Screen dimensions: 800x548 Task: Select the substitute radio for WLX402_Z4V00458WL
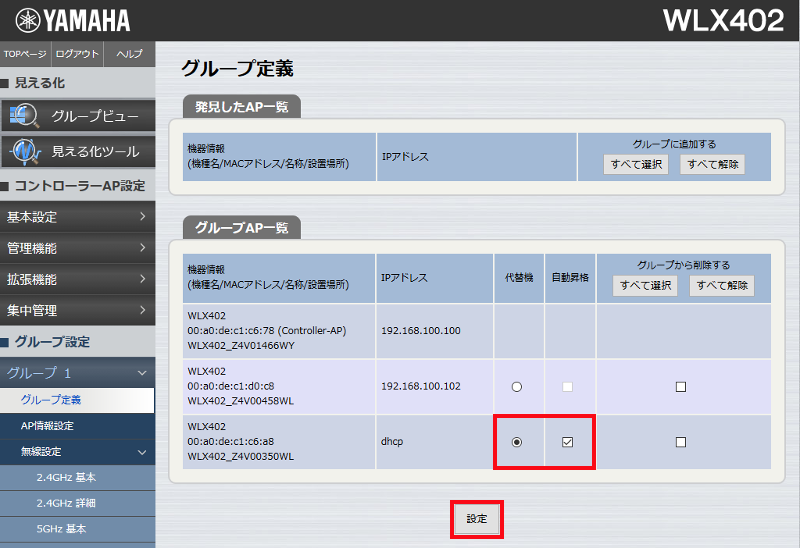[517, 386]
